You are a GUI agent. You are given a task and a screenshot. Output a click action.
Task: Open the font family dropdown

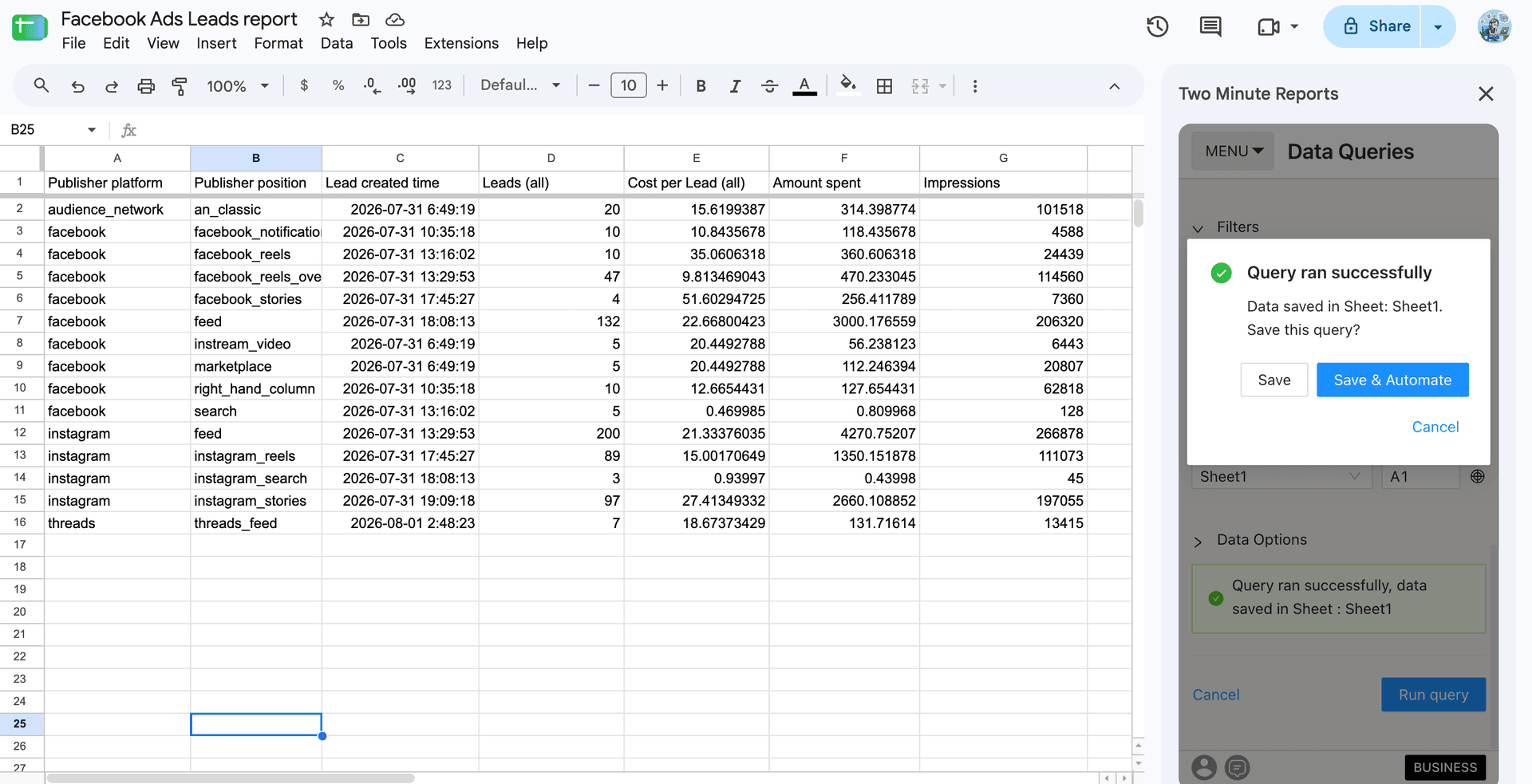[520, 85]
